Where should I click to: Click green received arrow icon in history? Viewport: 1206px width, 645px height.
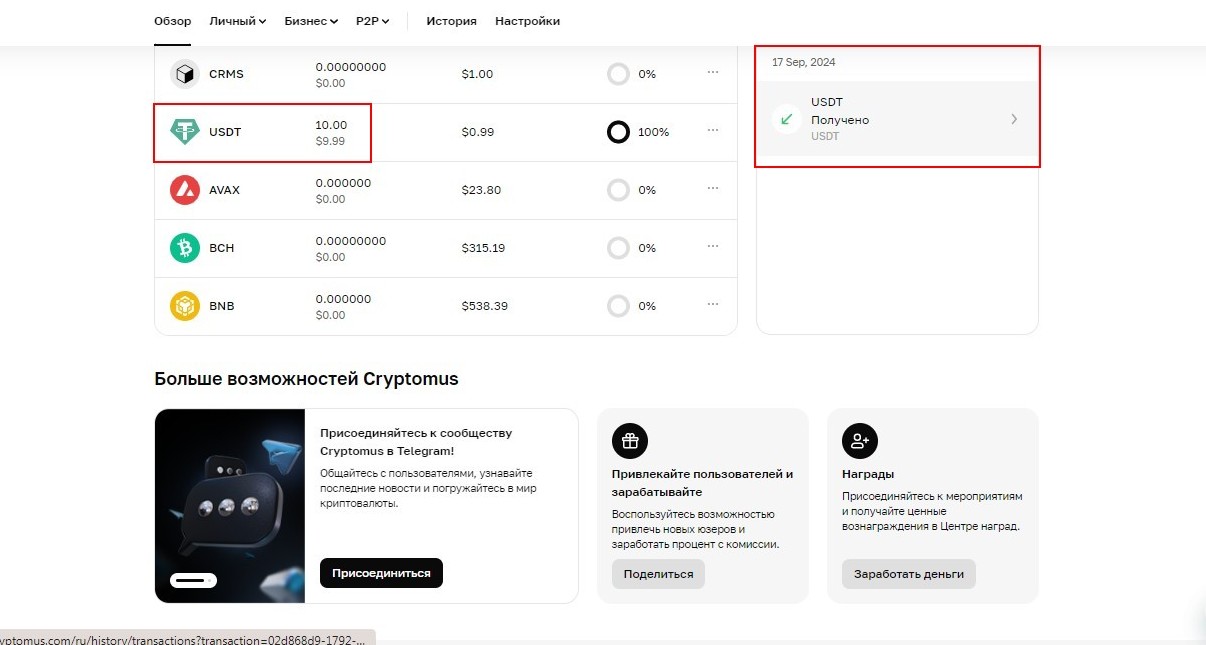(x=788, y=119)
